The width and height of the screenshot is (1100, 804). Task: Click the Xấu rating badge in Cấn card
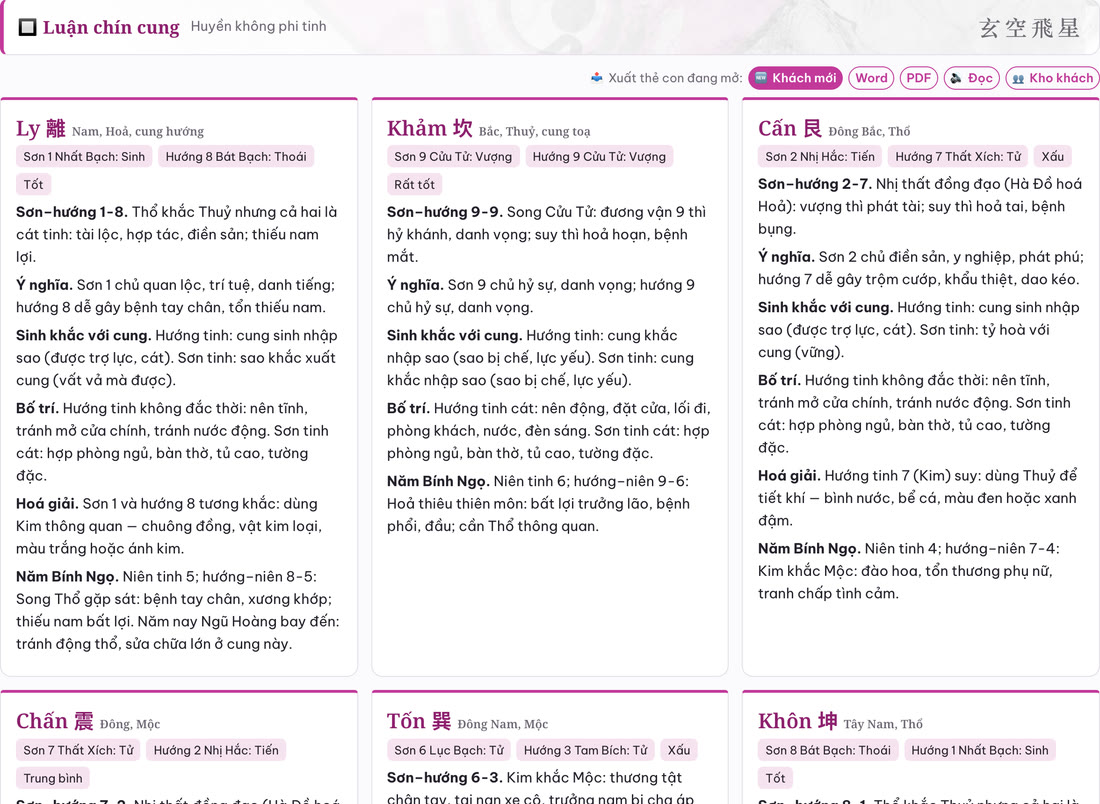1052,156
